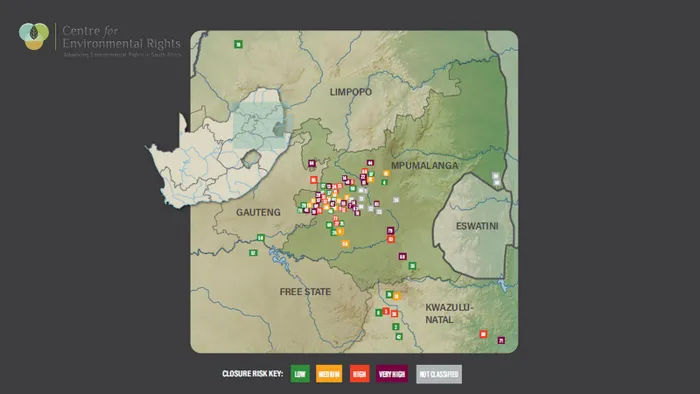Viewport: 700px width, 394px height.
Task: Select the green marker labelled 2 below the red pair
Action: 396,327
